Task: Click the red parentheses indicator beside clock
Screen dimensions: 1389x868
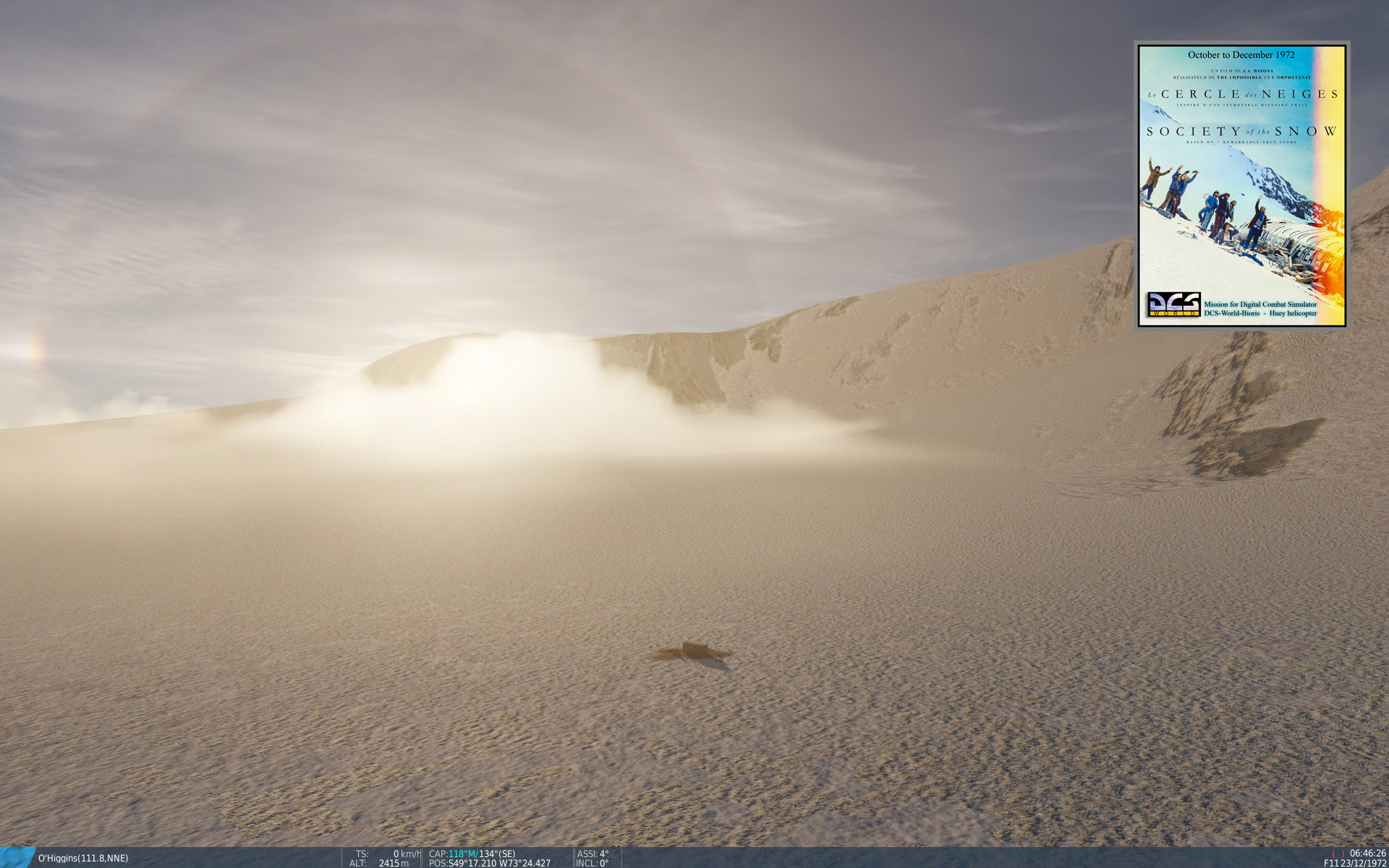Action: 1338,854
